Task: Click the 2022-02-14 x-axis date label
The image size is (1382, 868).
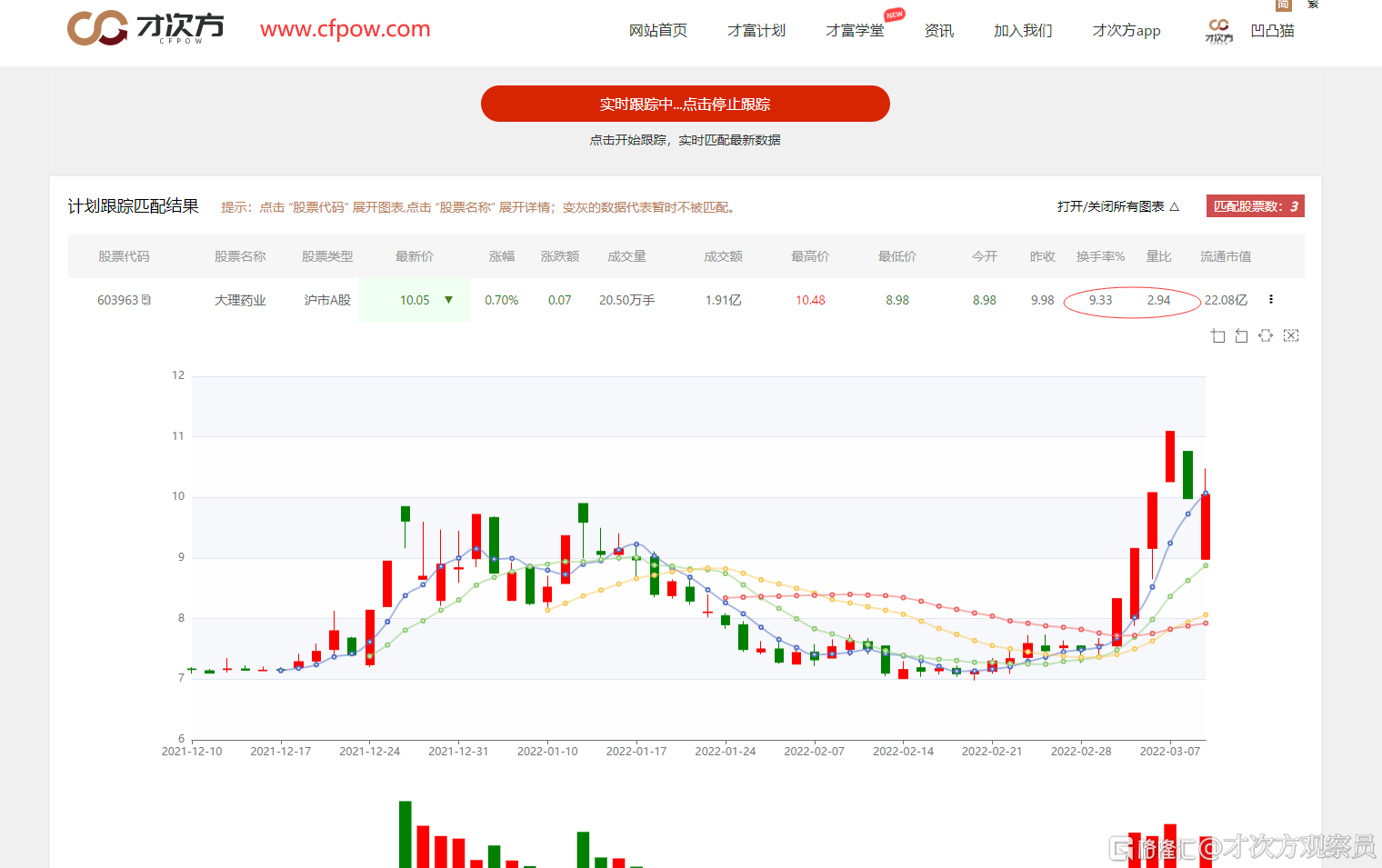Action: (x=903, y=752)
